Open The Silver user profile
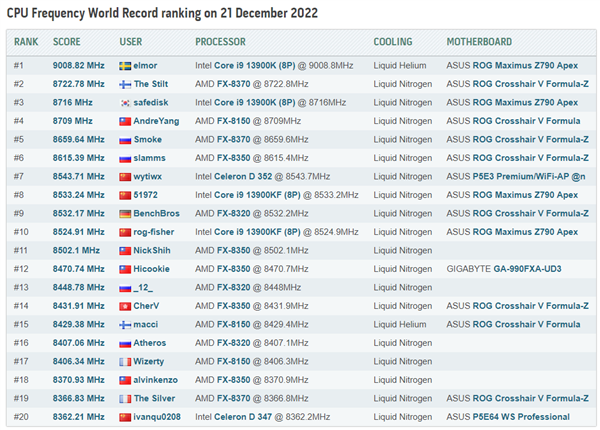The image size is (600, 430). (x=154, y=398)
